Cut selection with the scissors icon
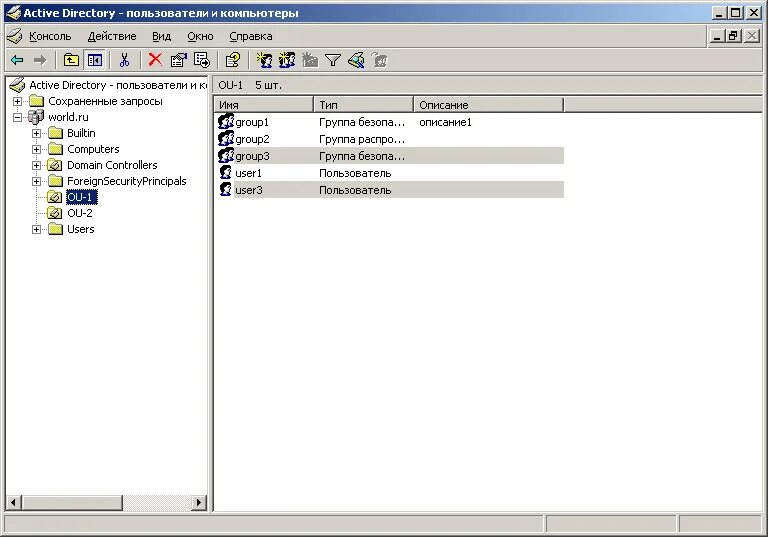This screenshot has width=768, height=537. tap(124, 60)
